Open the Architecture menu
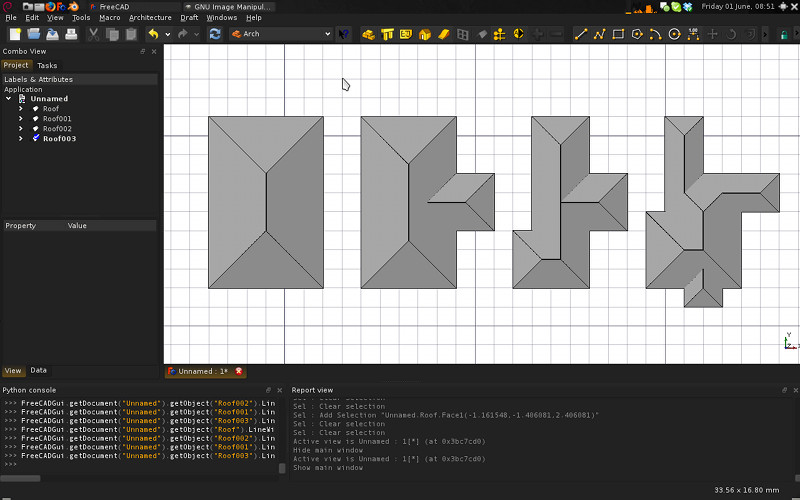 click(x=150, y=17)
